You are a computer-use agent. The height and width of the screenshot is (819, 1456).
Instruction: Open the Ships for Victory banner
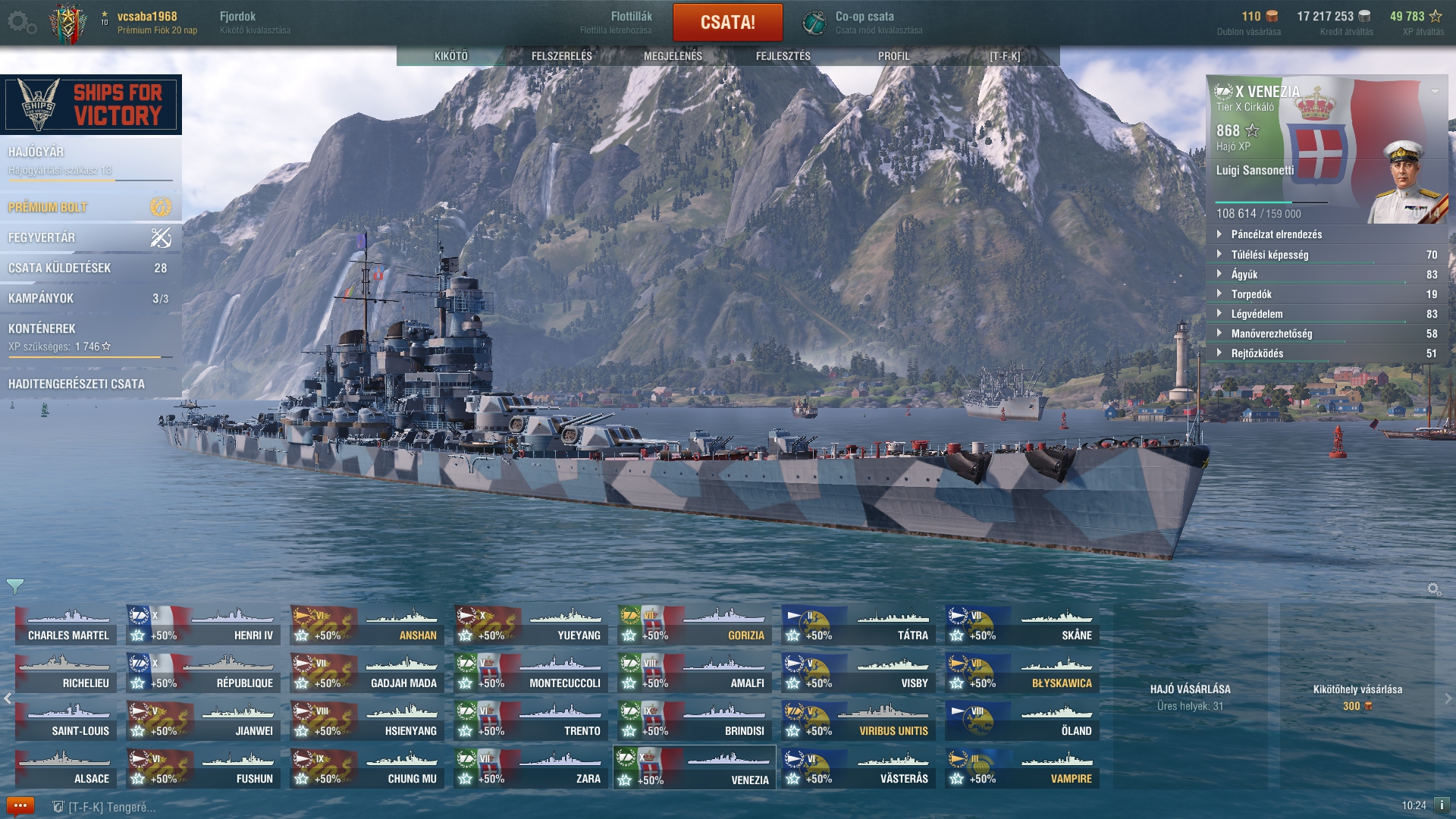tap(91, 105)
